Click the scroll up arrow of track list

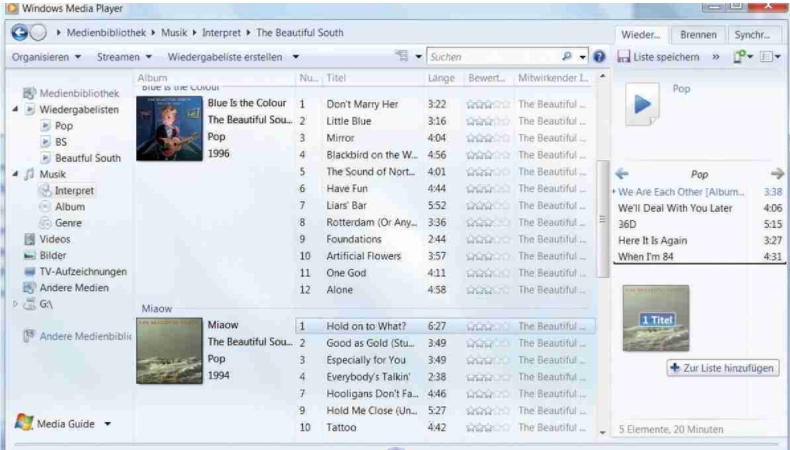point(603,77)
